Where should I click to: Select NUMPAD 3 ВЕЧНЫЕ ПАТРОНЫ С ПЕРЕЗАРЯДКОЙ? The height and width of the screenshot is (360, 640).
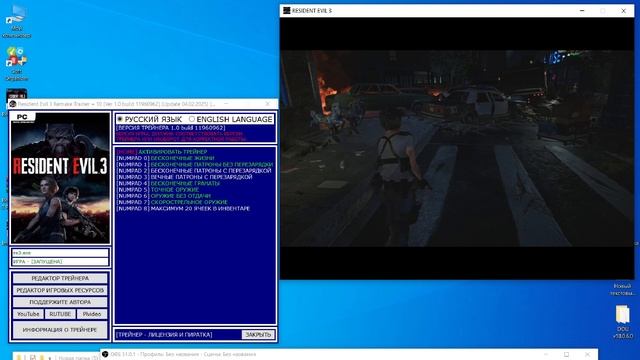pyautogui.click(x=184, y=177)
